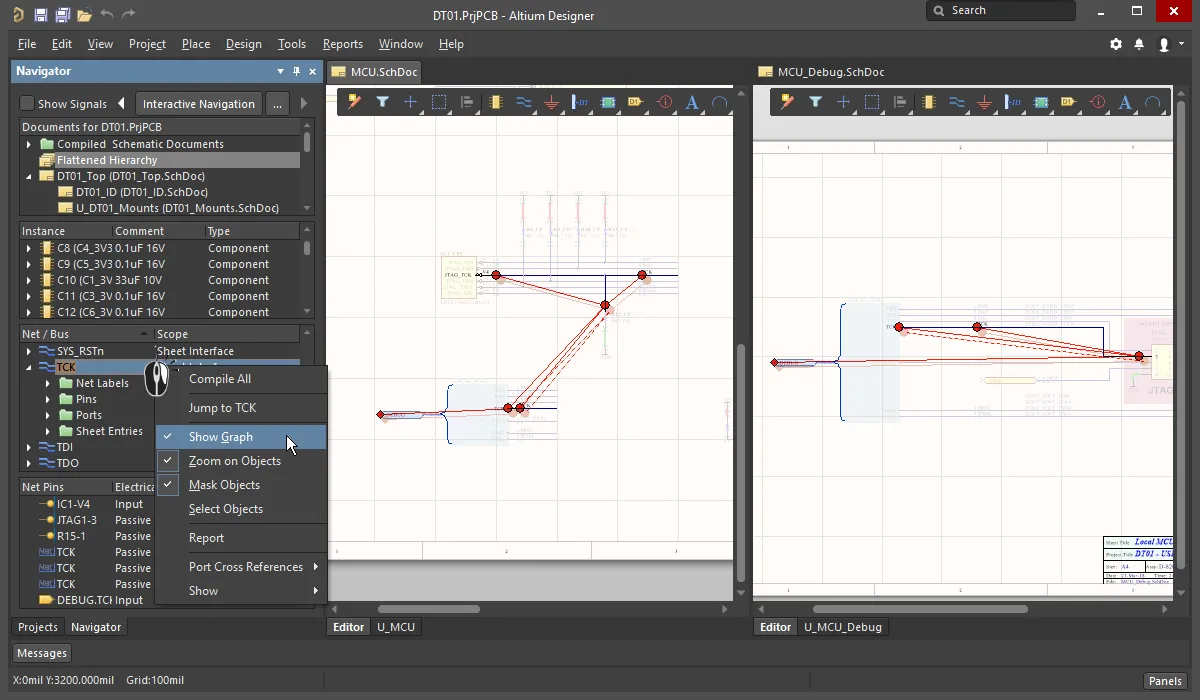Navigate back with the left arrow button
The image size is (1200, 700).
tap(122, 104)
